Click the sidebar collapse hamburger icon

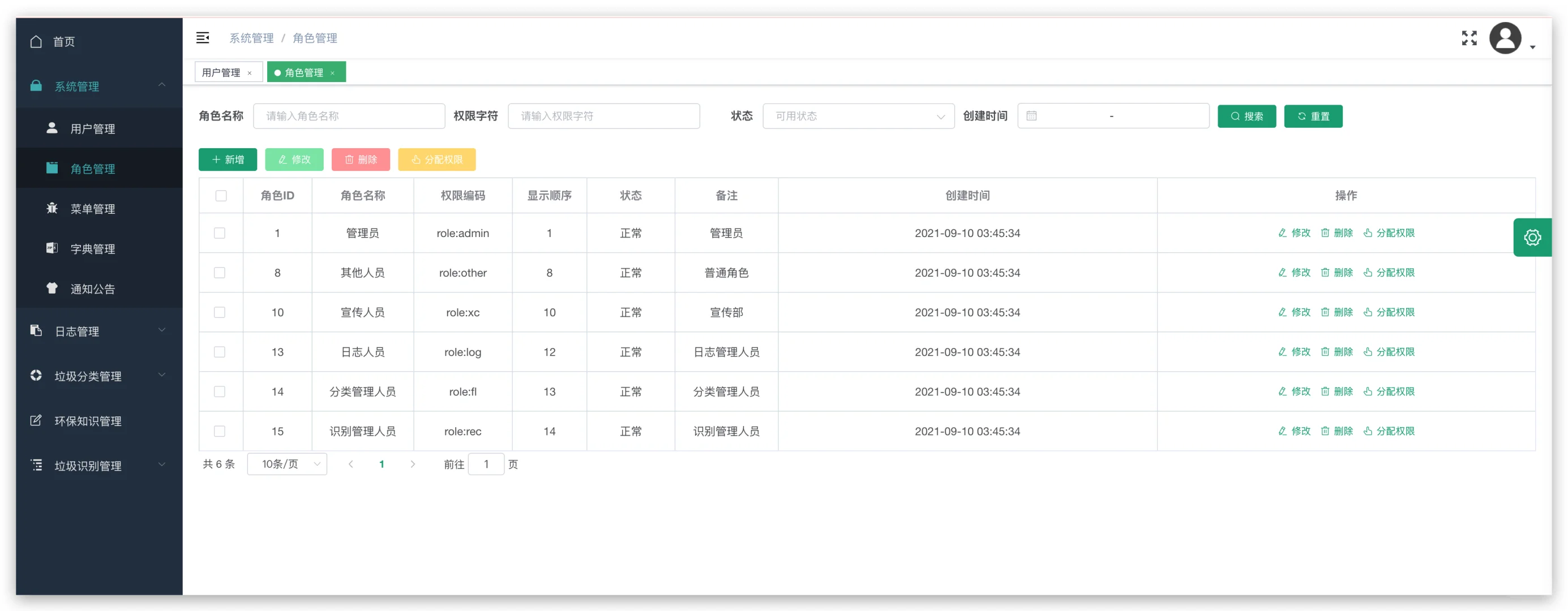[x=203, y=38]
